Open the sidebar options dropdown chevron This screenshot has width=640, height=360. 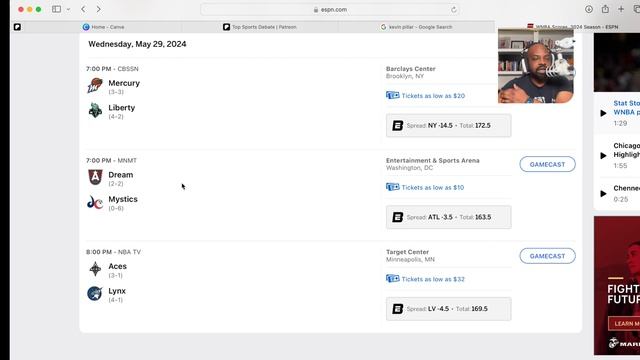point(68,9)
